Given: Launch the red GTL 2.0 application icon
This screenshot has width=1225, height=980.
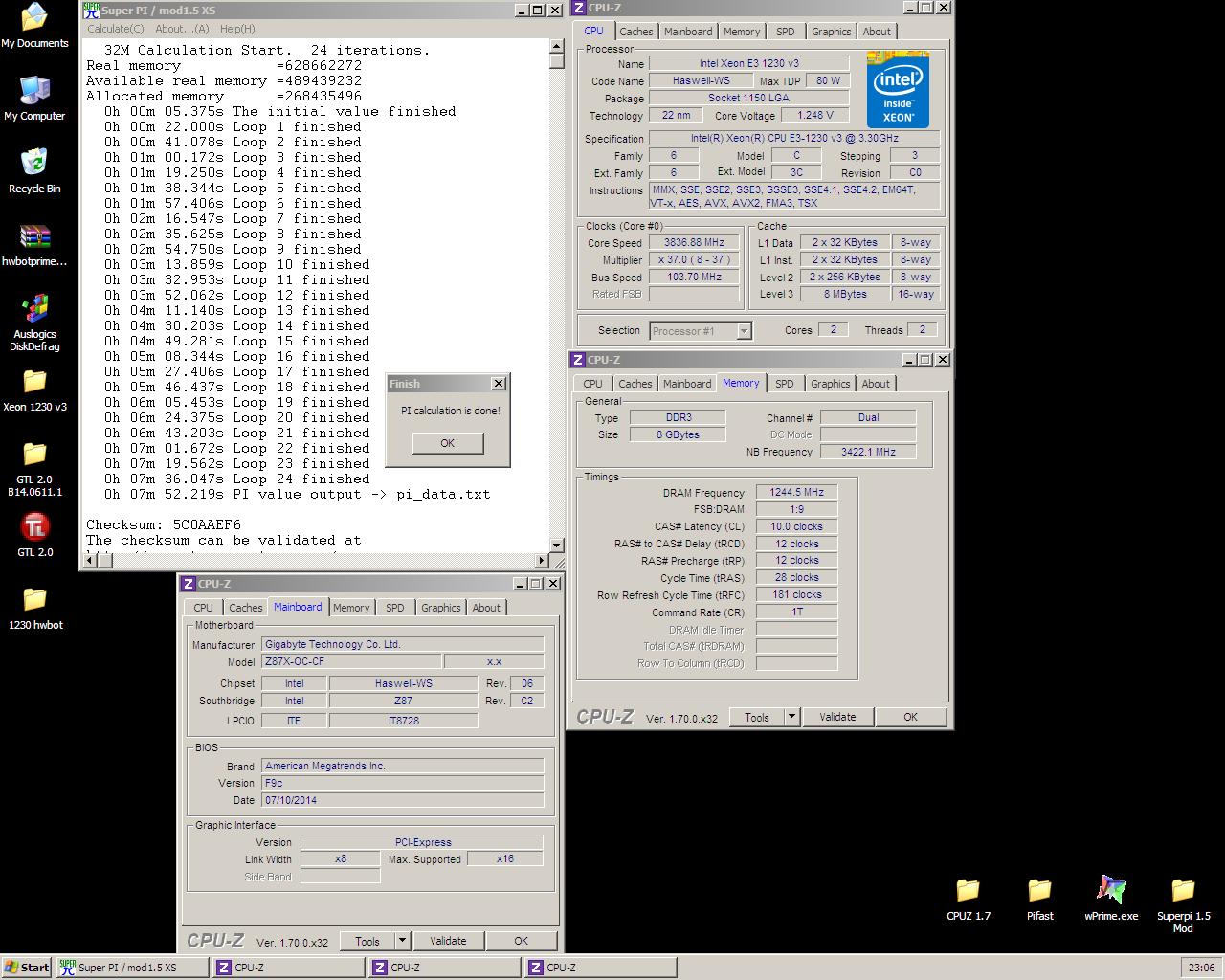Looking at the screenshot, I should [34, 526].
